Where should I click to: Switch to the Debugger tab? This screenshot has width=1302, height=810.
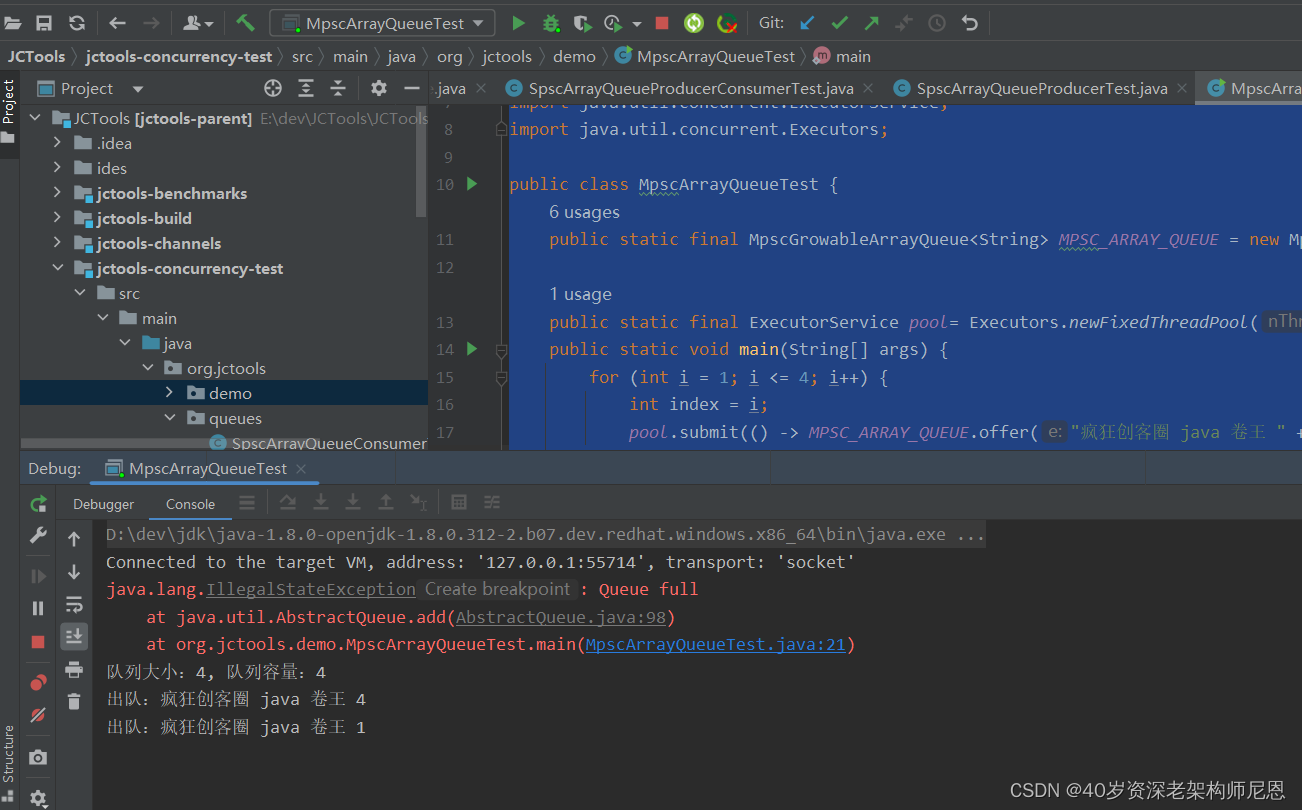(103, 504)
